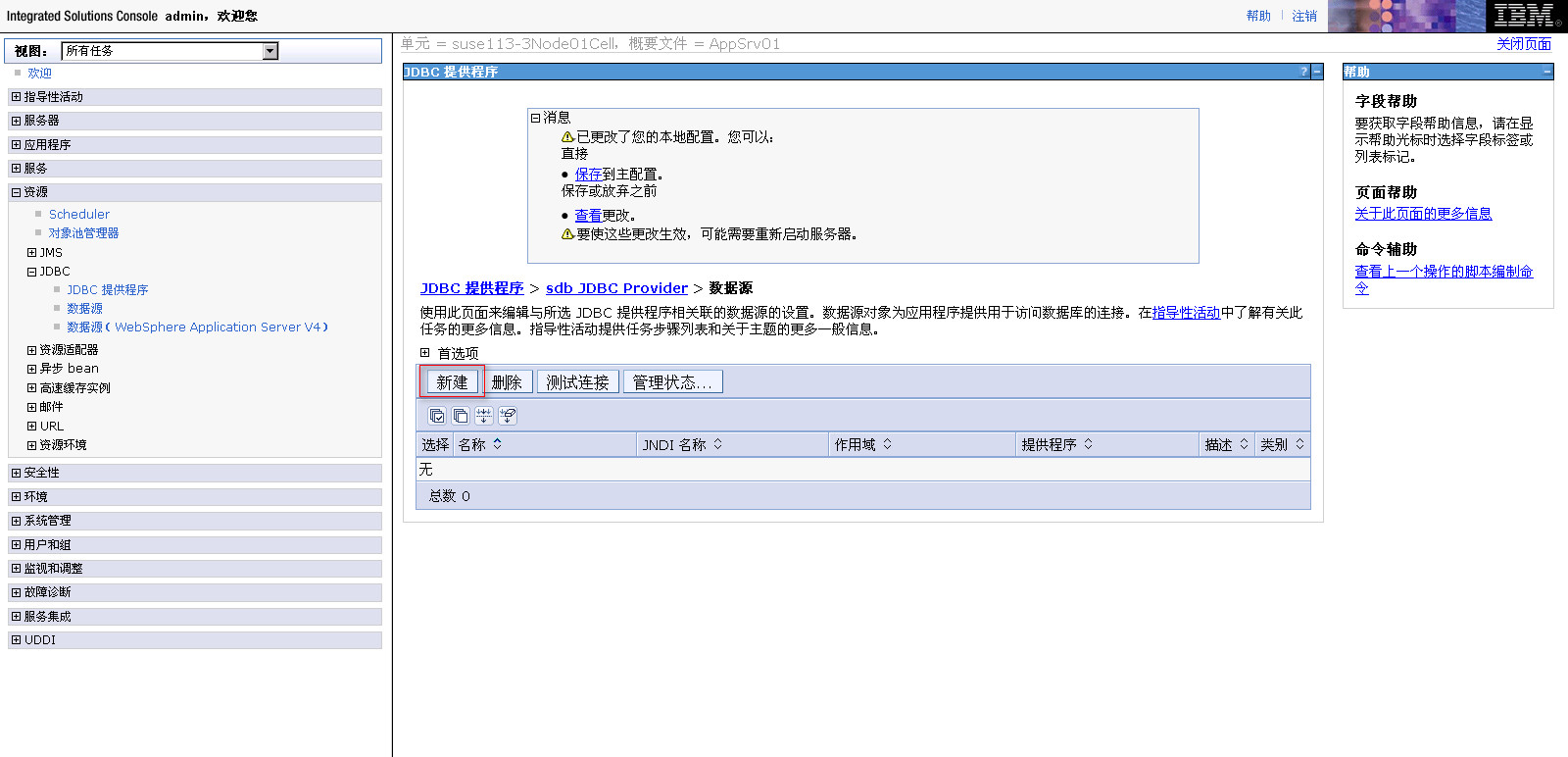Expand 服务 in navigation tree

[16, 169]
